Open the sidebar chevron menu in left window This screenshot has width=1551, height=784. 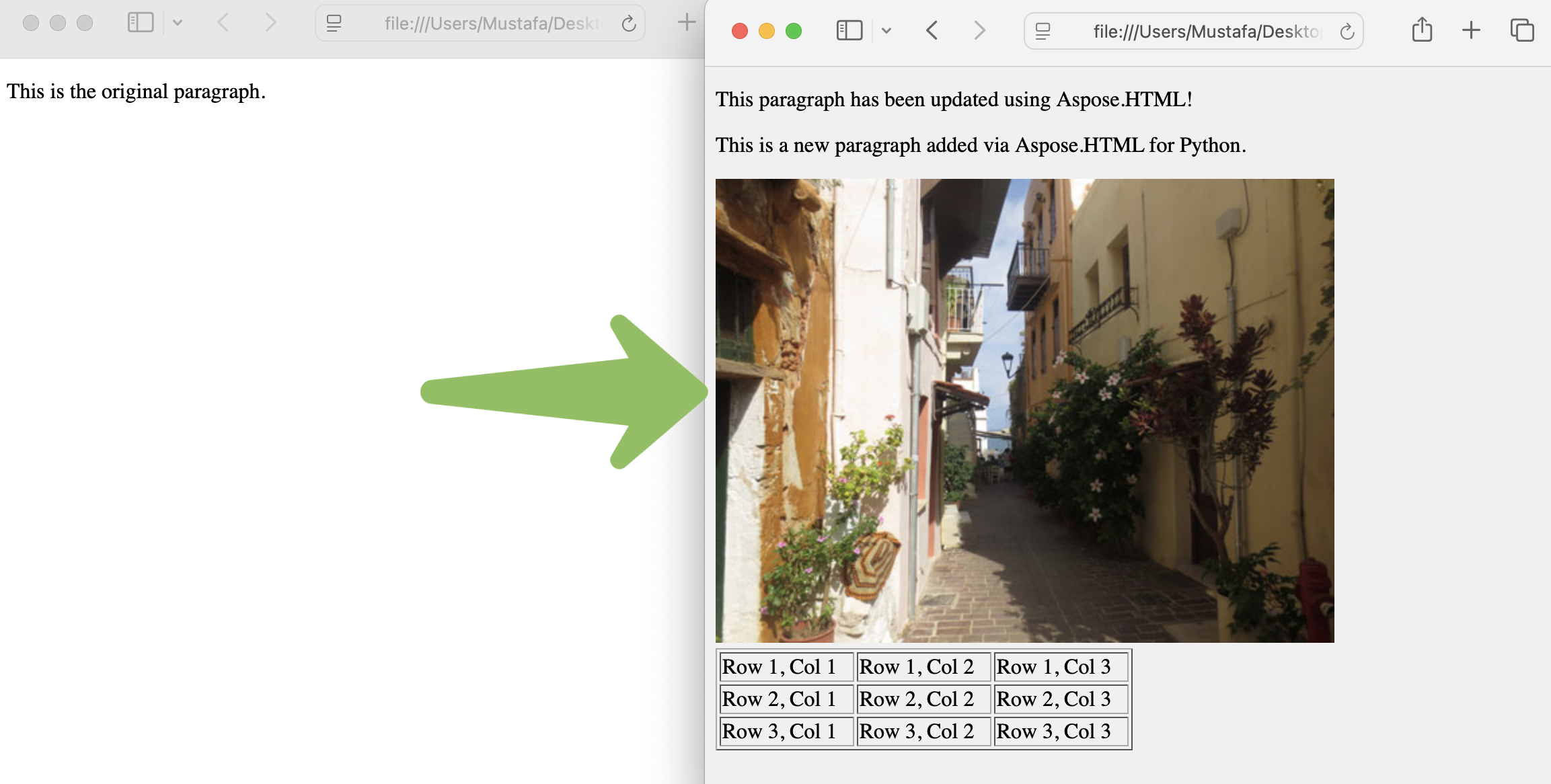(177, 22)
